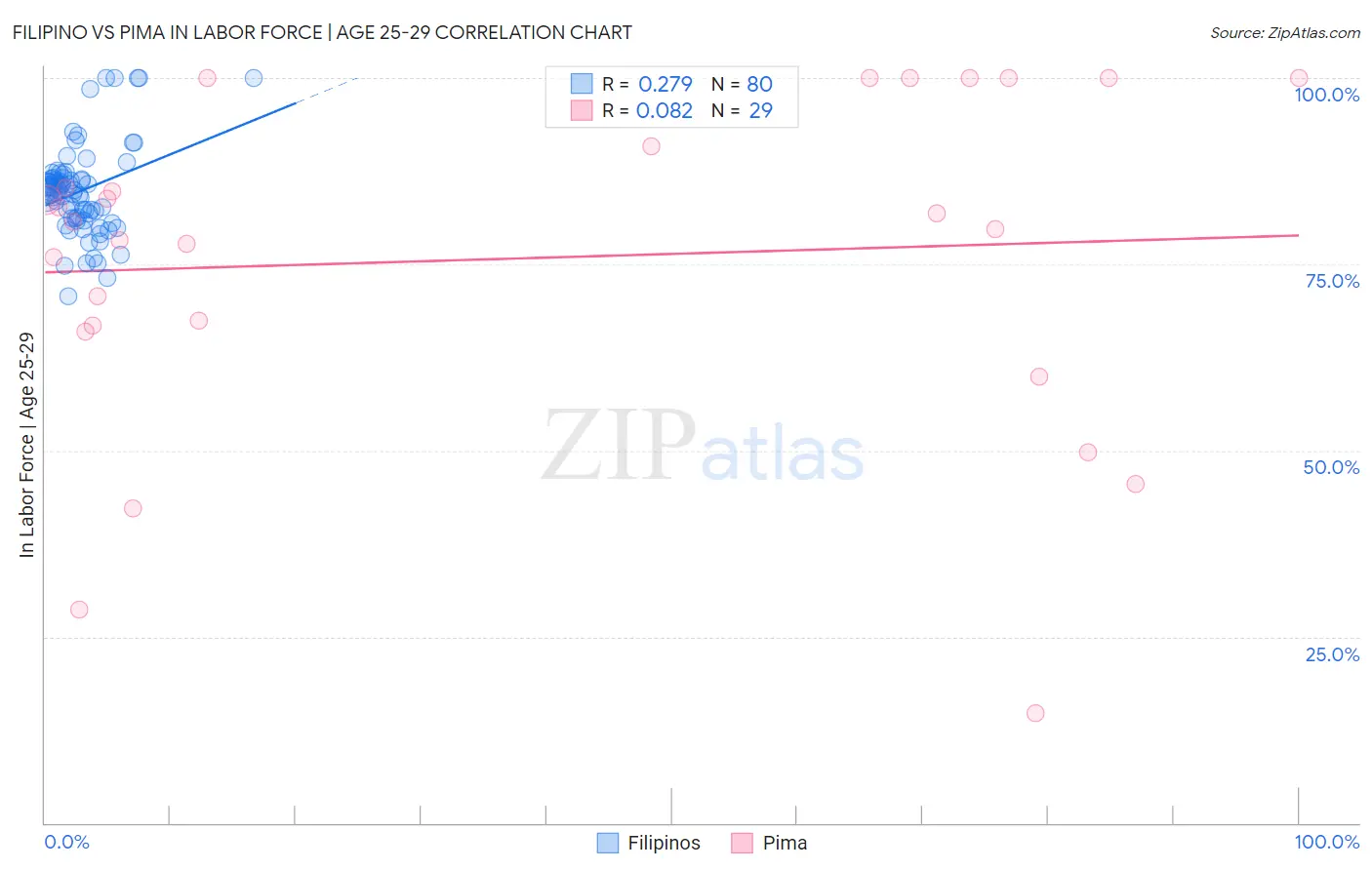1372x870 pixels.
Task: Click the 75.0% y-axis label
Action: [1332, 281]
